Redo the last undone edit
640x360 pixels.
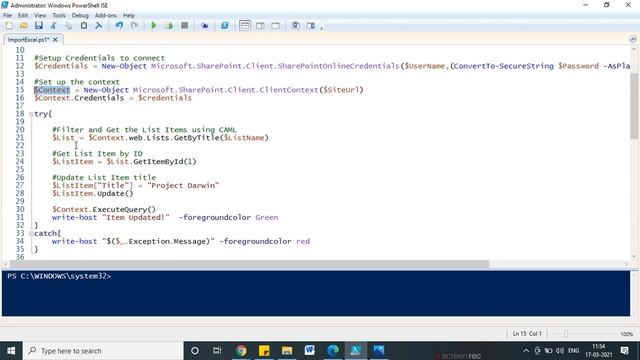click(134, 26)
